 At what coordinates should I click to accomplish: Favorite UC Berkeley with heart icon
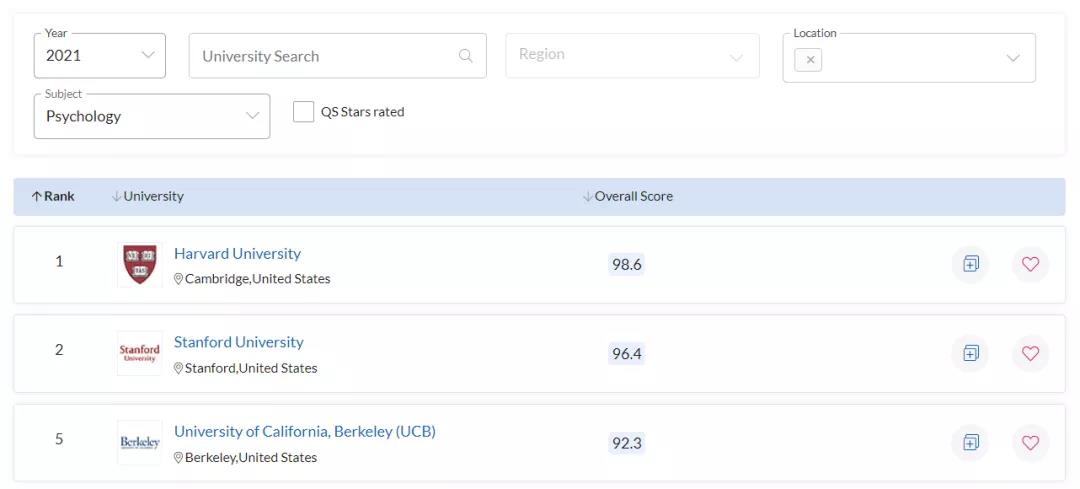click(x=1030, y=442)
